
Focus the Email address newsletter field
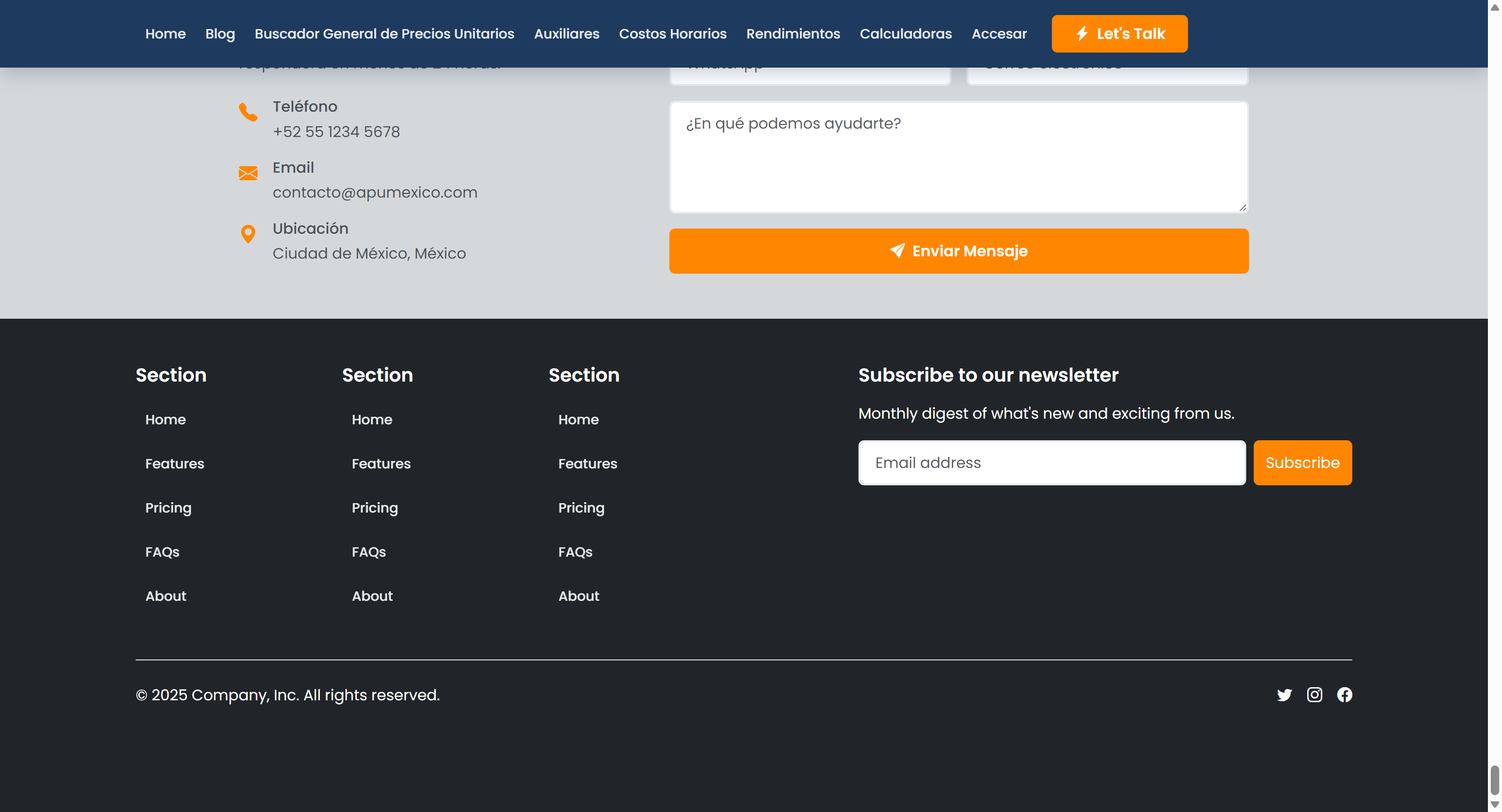coord(1051,463)
